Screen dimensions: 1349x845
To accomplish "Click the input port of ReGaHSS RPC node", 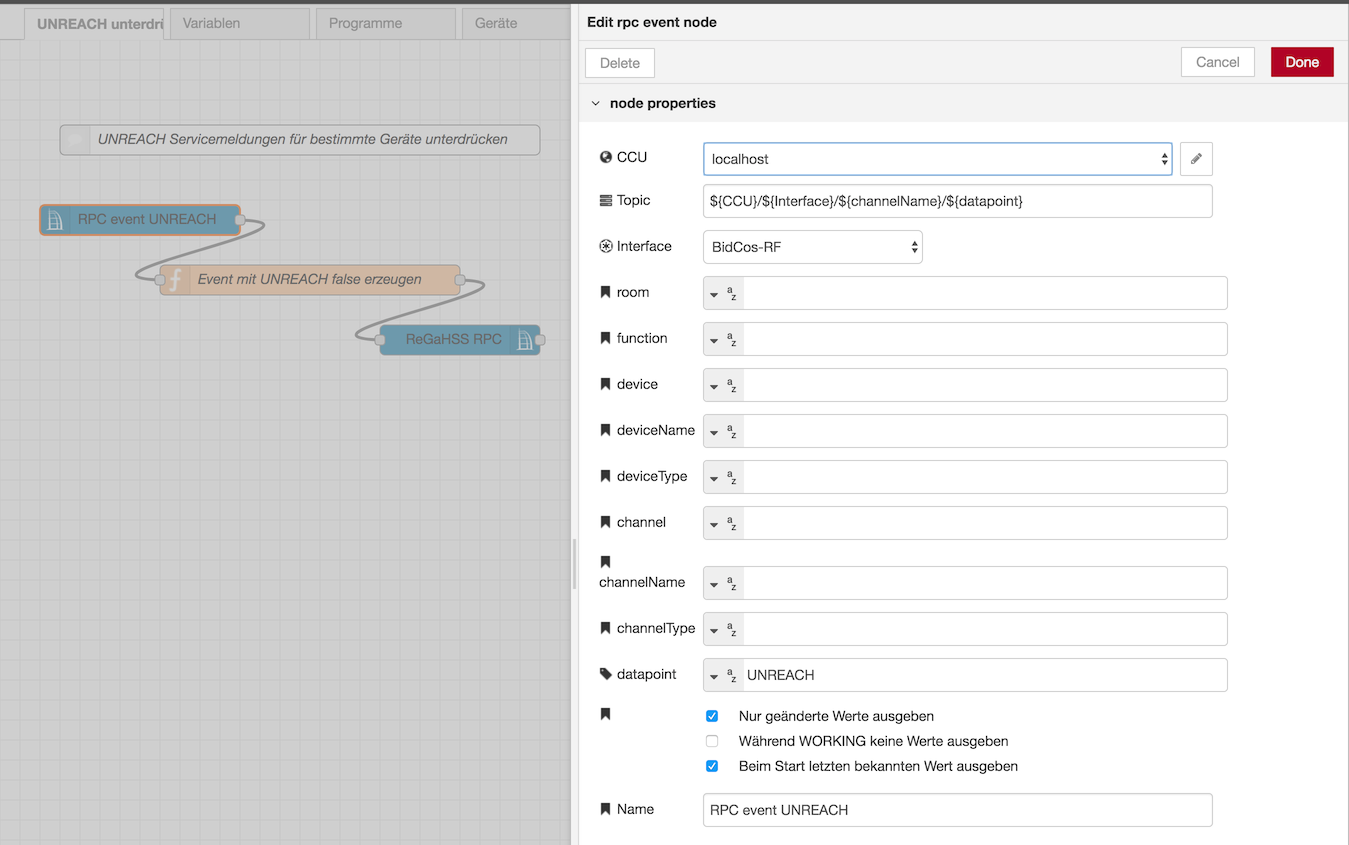I will pyautogui.click(x=380, y=340).
